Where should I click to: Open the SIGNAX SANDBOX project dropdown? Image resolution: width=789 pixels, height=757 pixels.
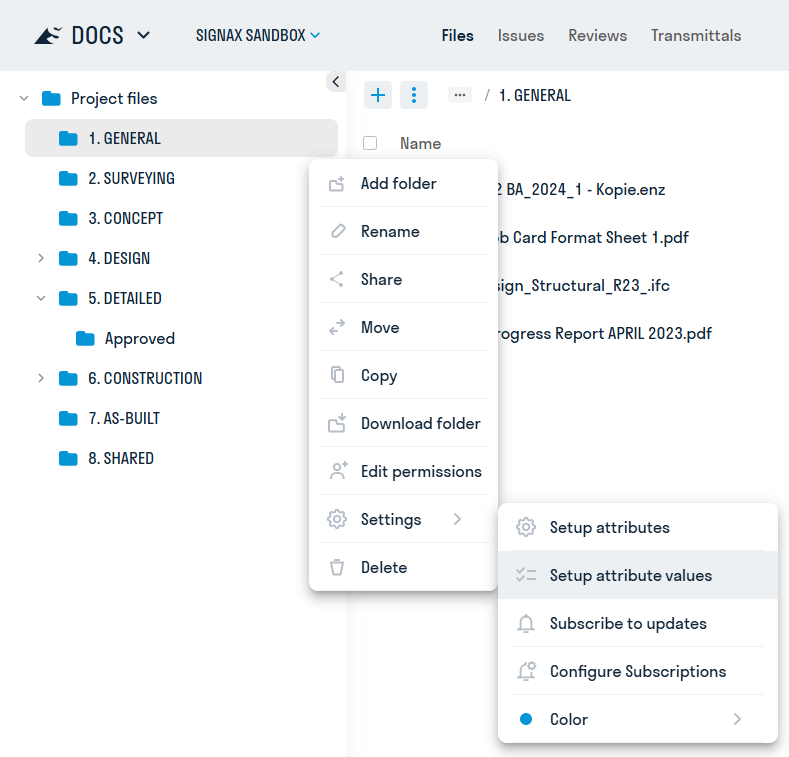pos(258,35)
